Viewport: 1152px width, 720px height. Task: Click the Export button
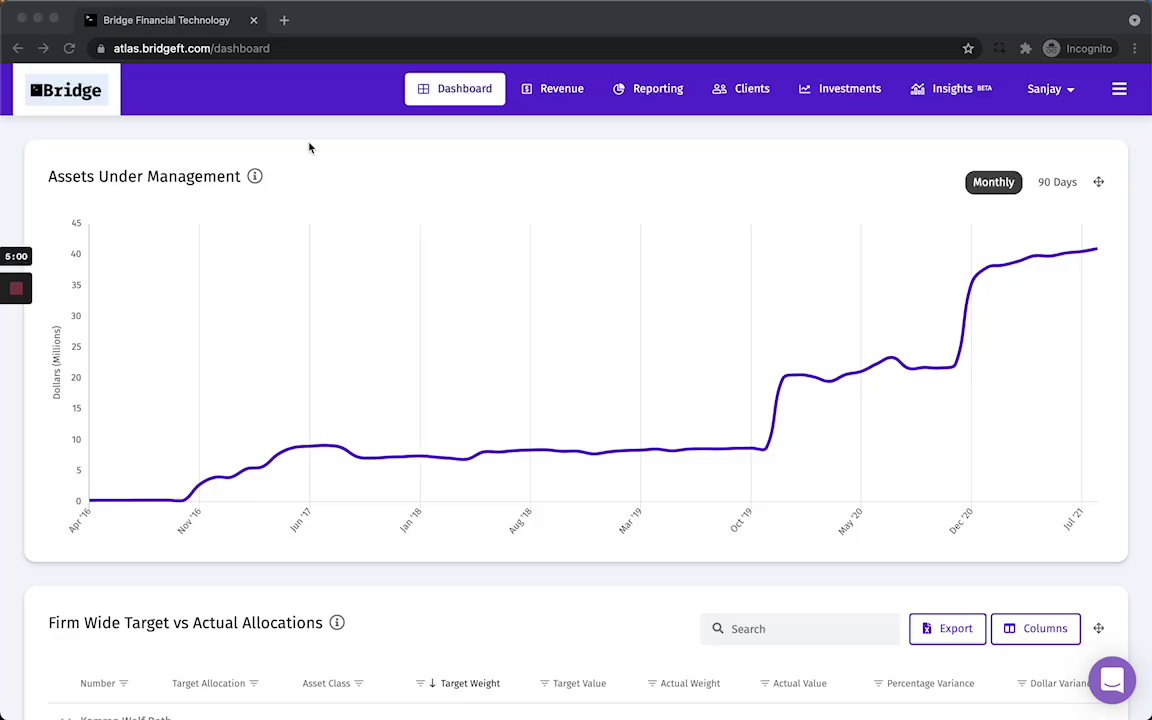coord(948,629)
